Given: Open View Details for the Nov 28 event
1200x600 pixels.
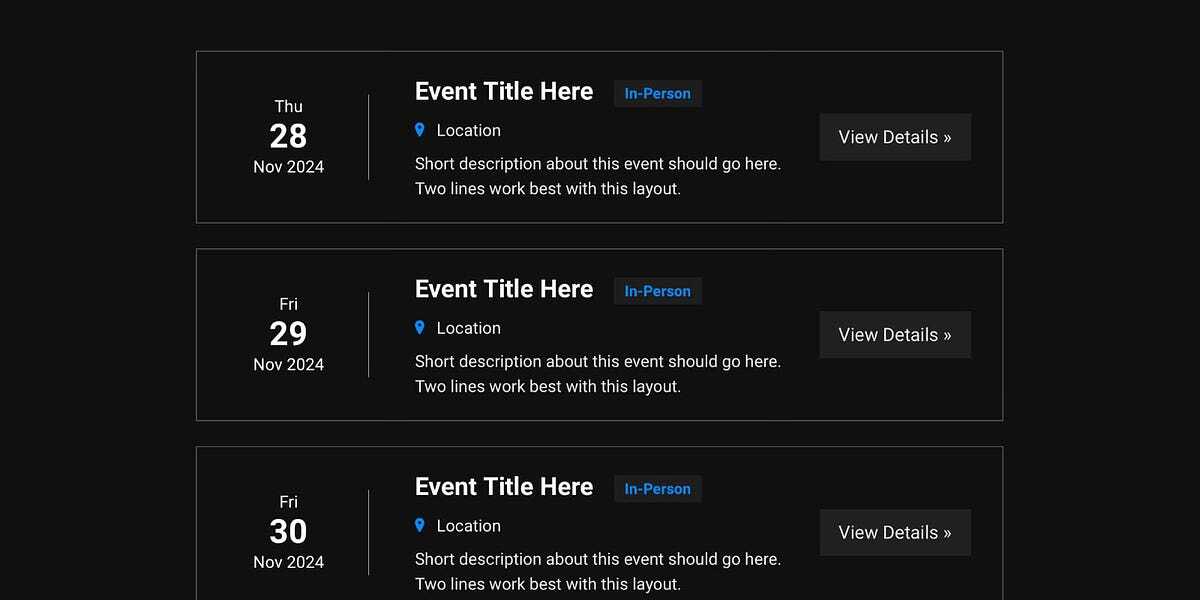Looking at the screenshot, I should coord(895,137).
